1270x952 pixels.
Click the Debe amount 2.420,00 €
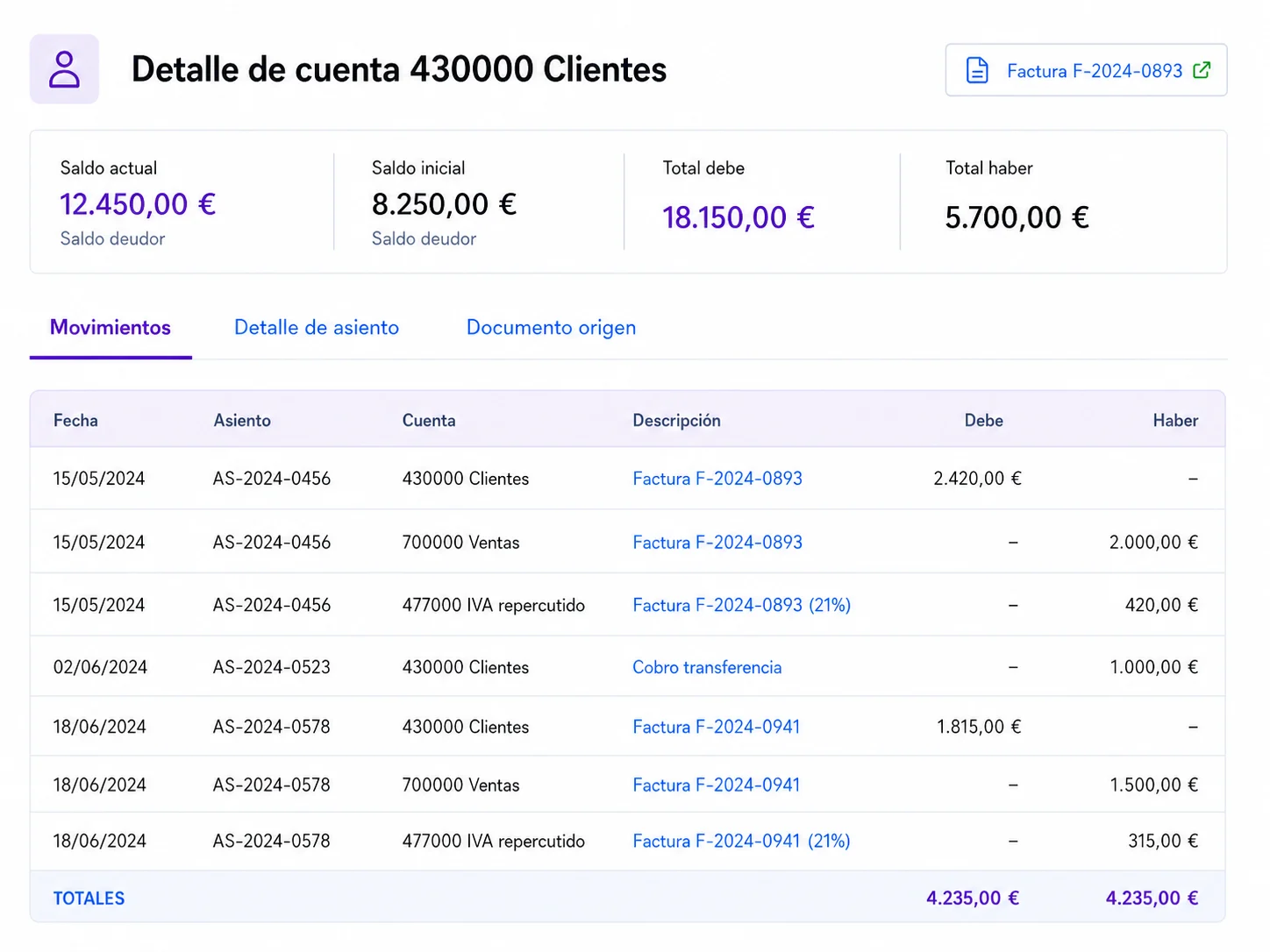click(x=977, y=479)
